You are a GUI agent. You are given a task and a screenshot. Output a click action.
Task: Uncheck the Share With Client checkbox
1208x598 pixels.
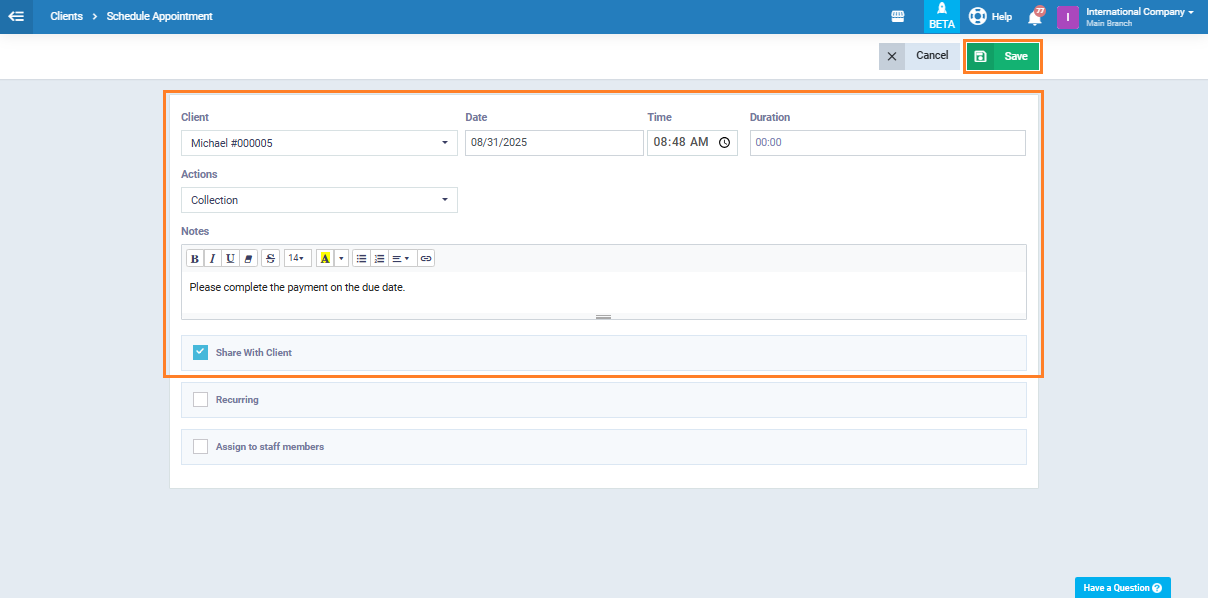[200, 352]
